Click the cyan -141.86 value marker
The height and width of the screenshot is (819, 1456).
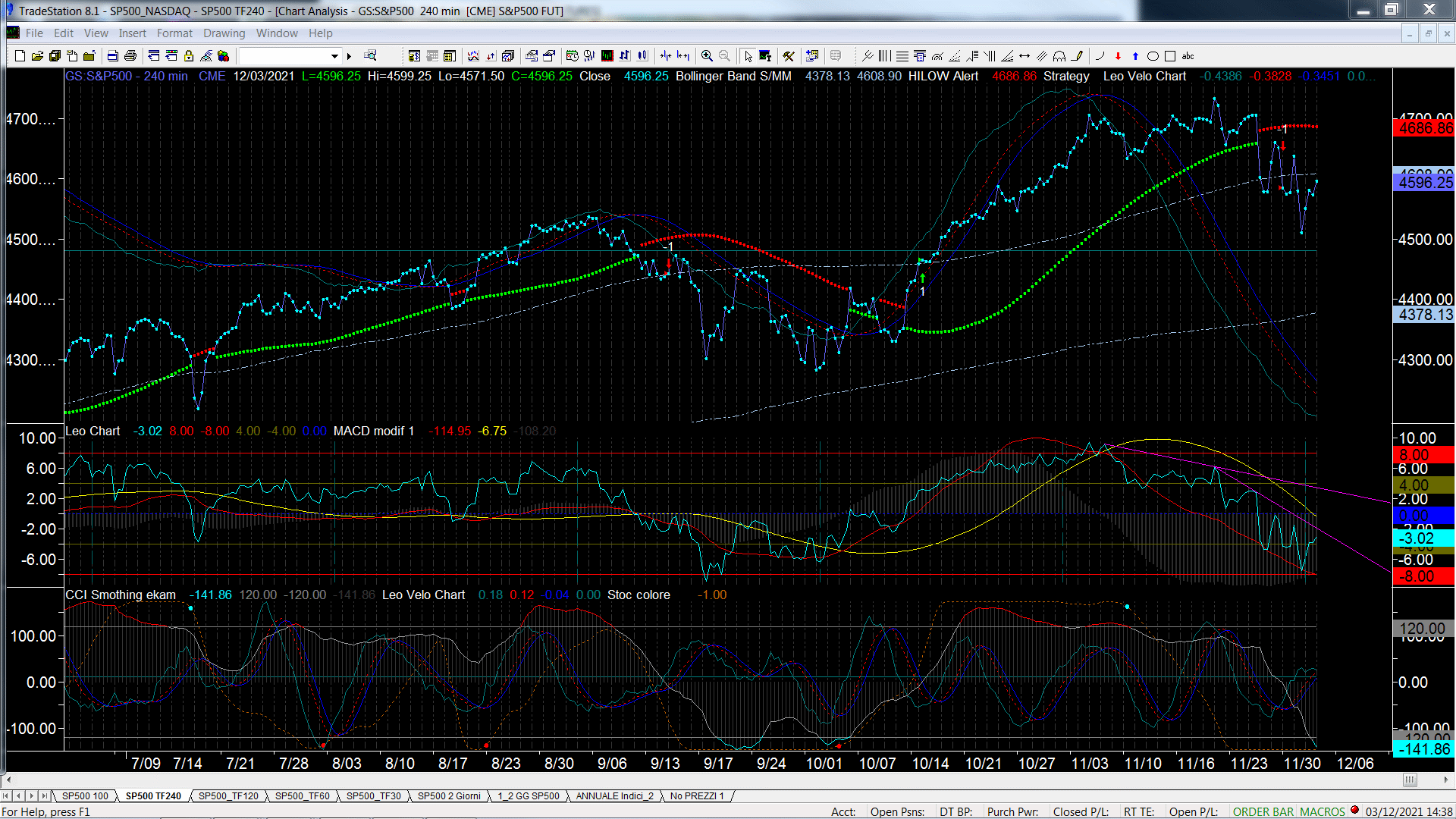point(1424,749)
